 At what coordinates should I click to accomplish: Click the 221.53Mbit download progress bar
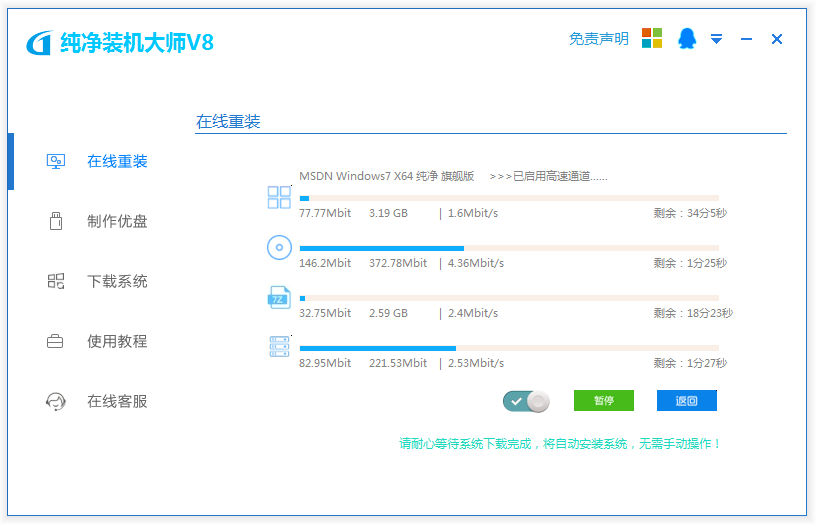(509, 348)
